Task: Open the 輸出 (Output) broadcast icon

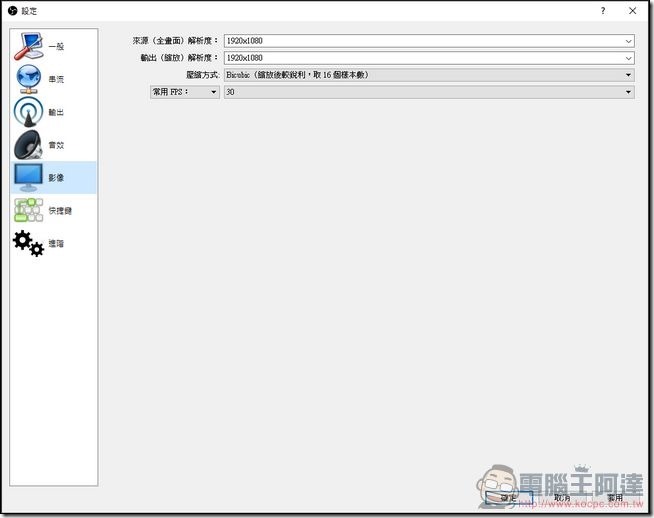Action: click(x=28, y=113)
